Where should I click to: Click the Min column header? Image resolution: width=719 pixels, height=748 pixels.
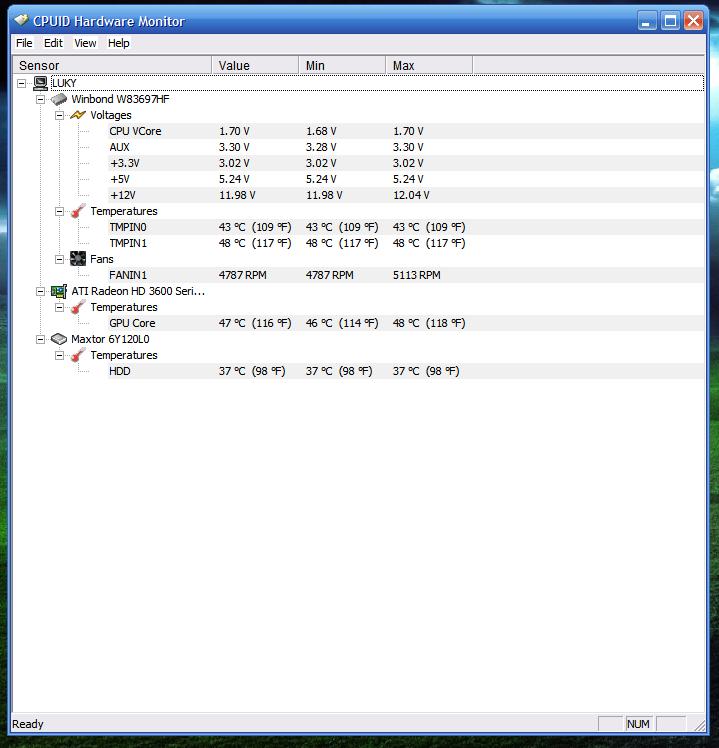tap(342, 65)
